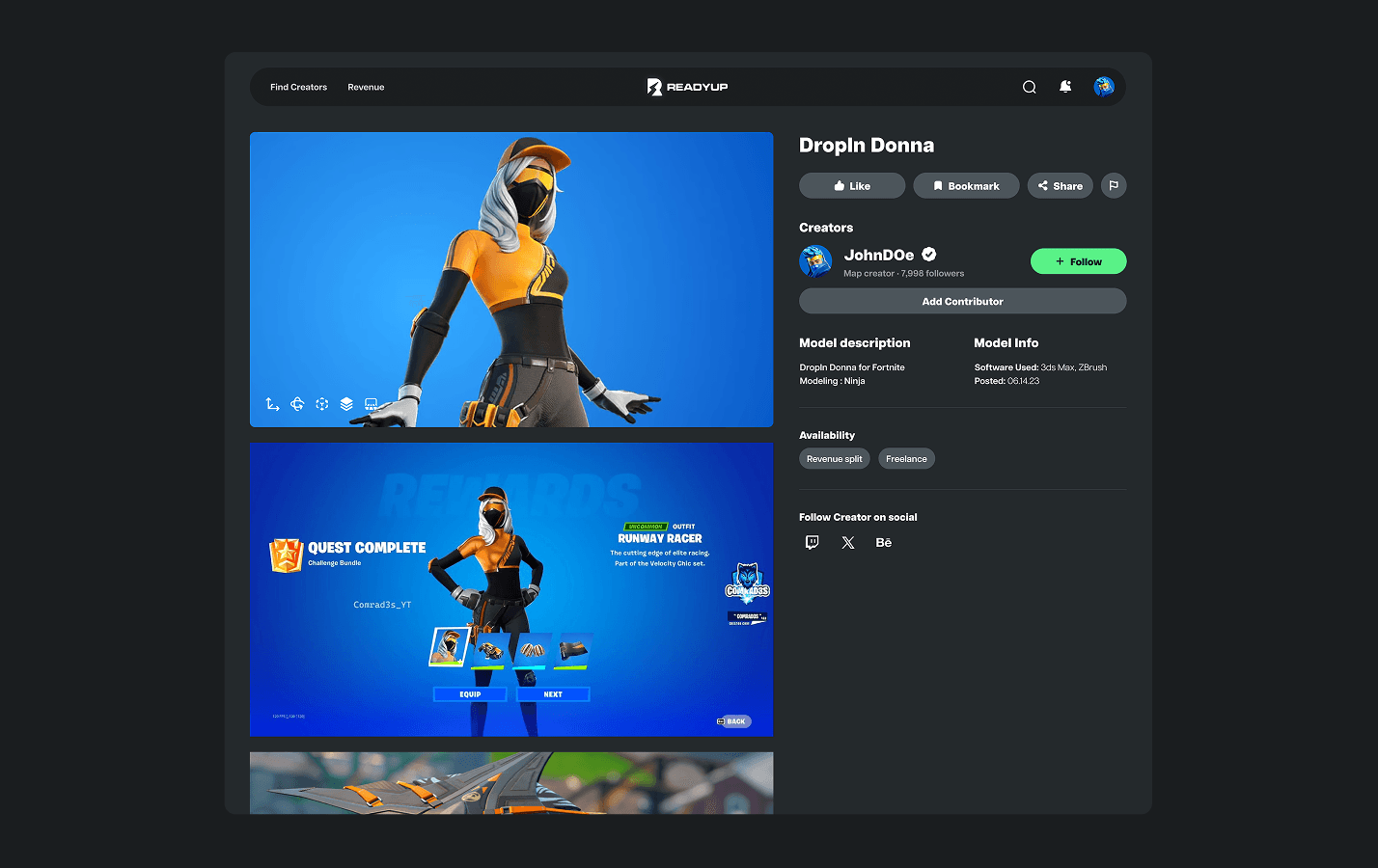Screen dimensions: 1378x868
Task: Click the 'Creators' heading
Action: click(x=826, y=228)
